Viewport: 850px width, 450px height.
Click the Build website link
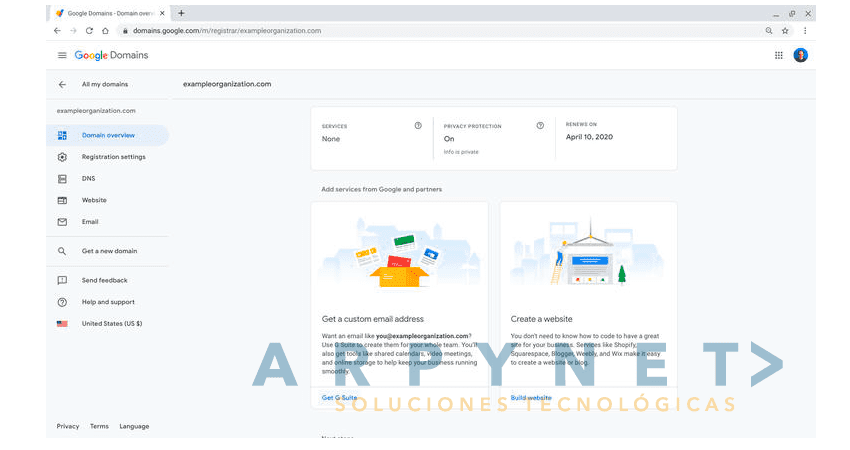pyautogui.click(x=531, y=398)
